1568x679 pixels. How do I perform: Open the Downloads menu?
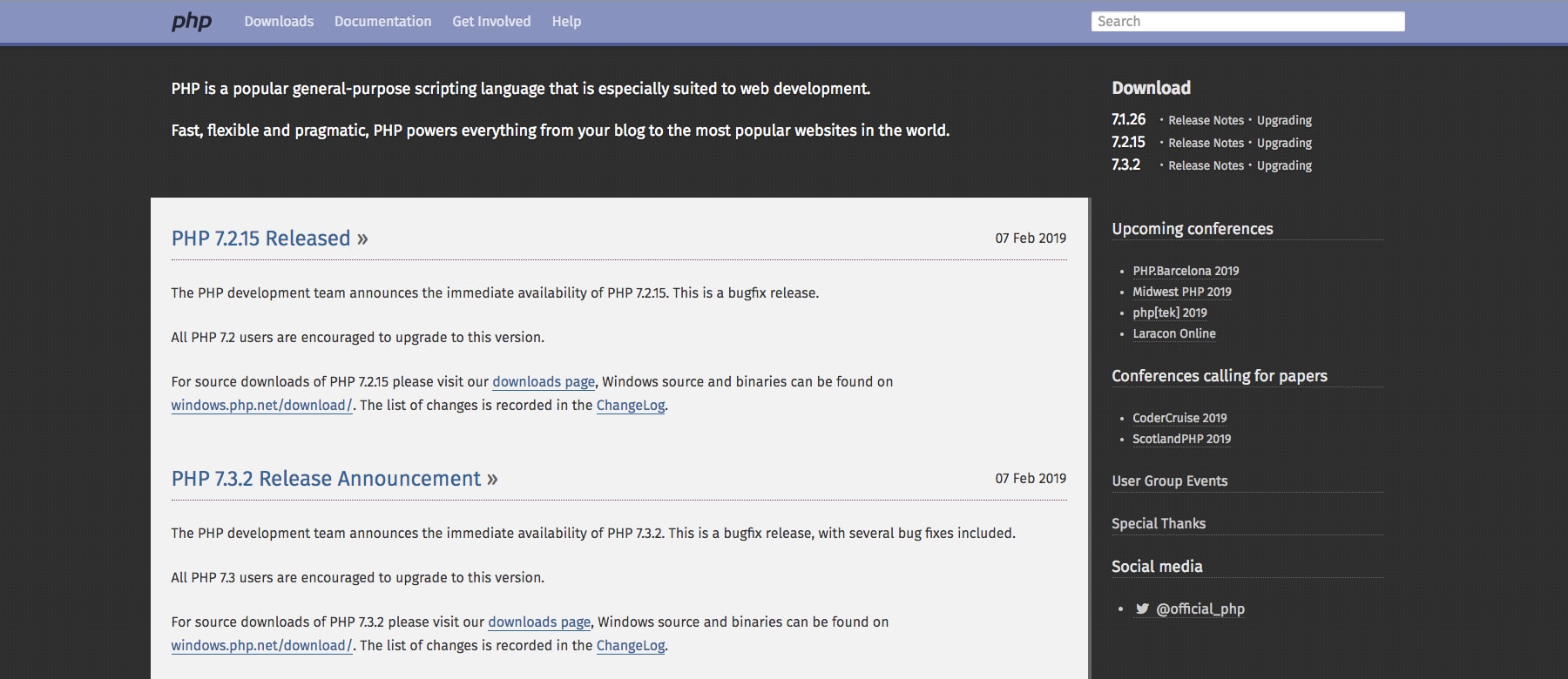point(279,21)
